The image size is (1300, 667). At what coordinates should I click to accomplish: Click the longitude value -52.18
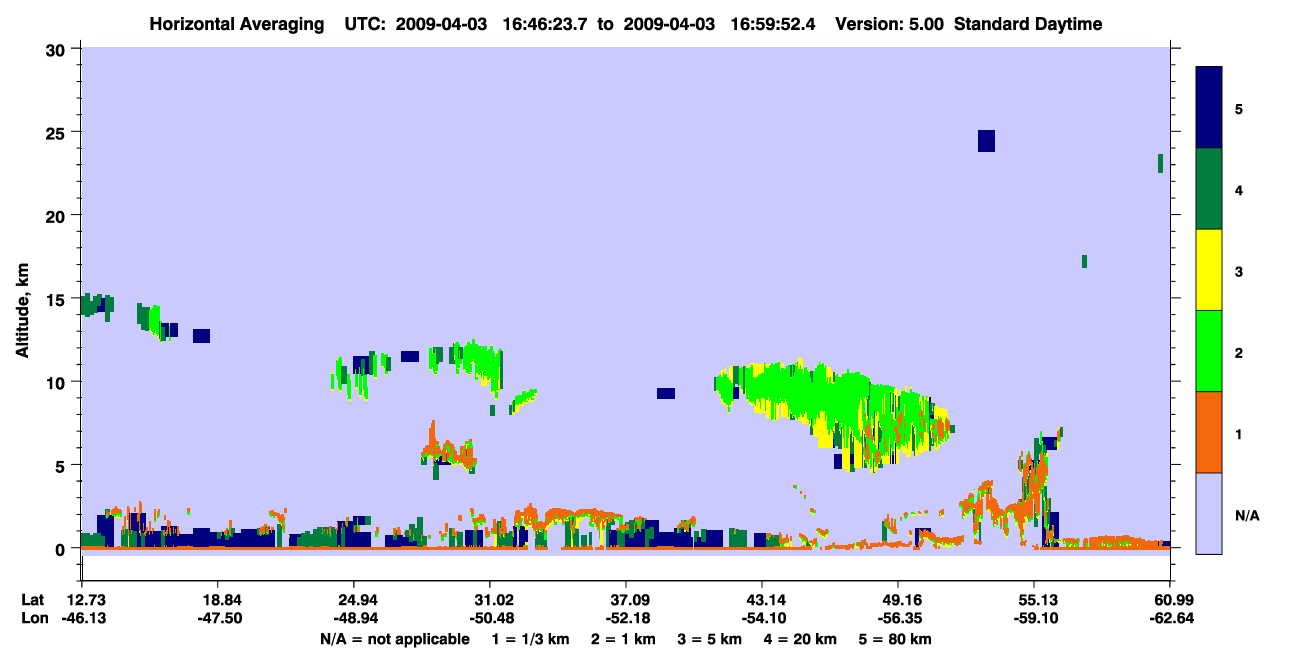[626, 618]
